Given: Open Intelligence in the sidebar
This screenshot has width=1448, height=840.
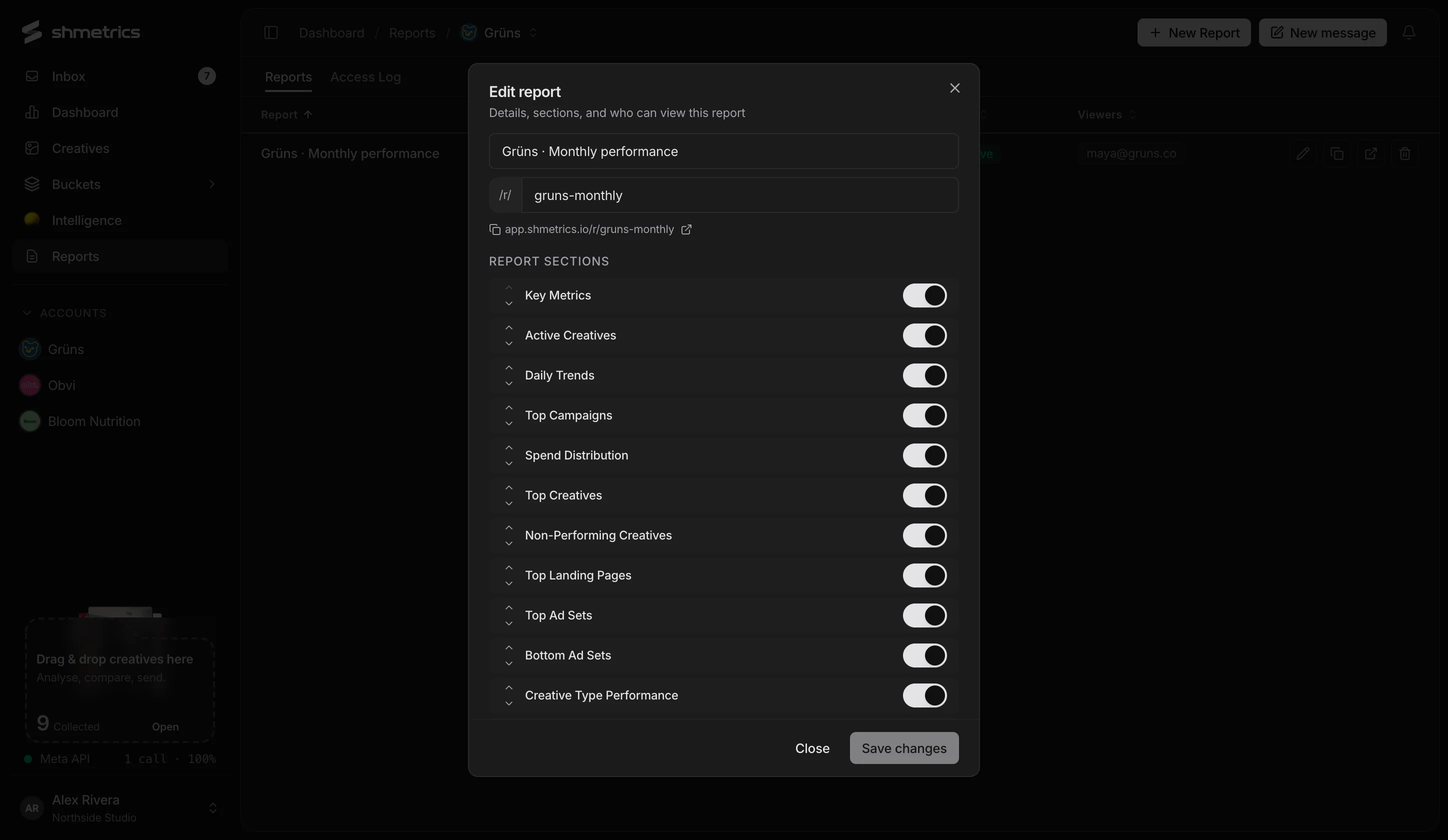Looking at the screenshot, I should coord(120,220).
